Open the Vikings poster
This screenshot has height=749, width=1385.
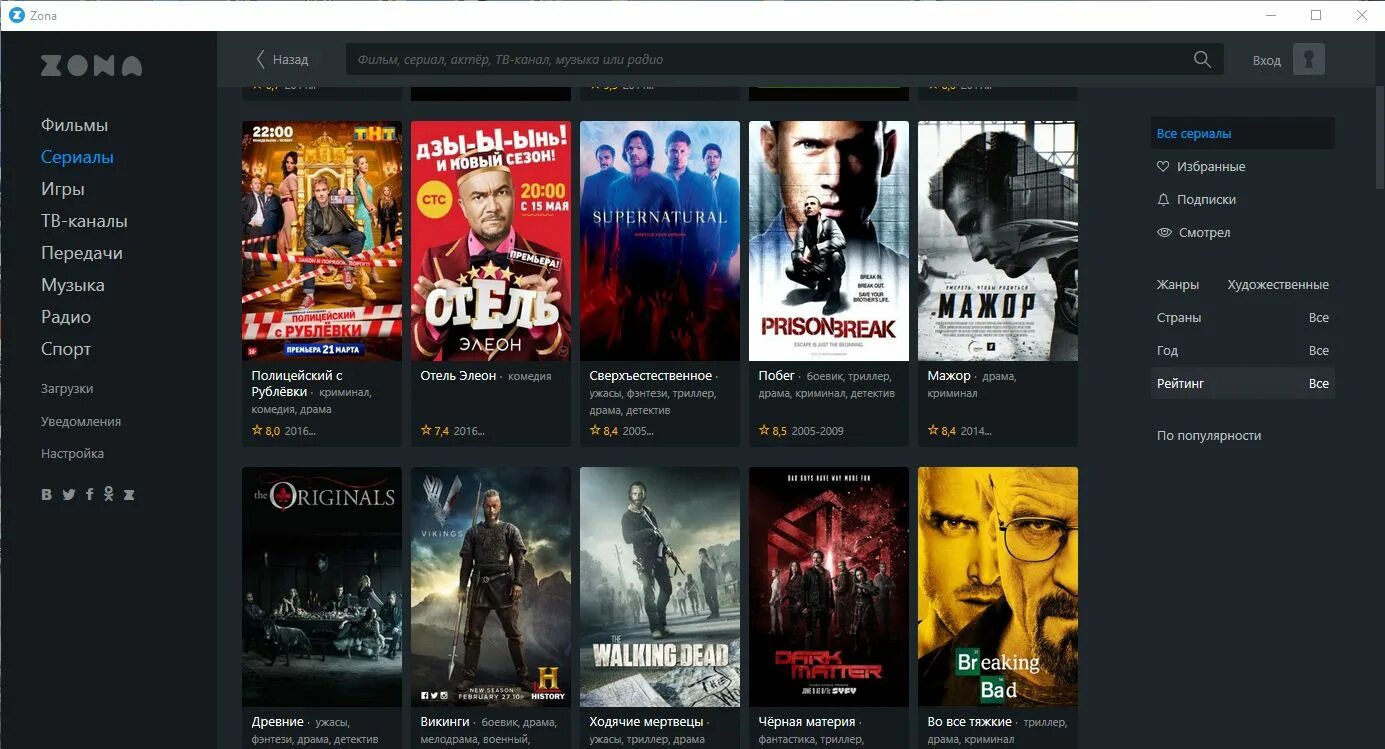[x=491, y=587]
